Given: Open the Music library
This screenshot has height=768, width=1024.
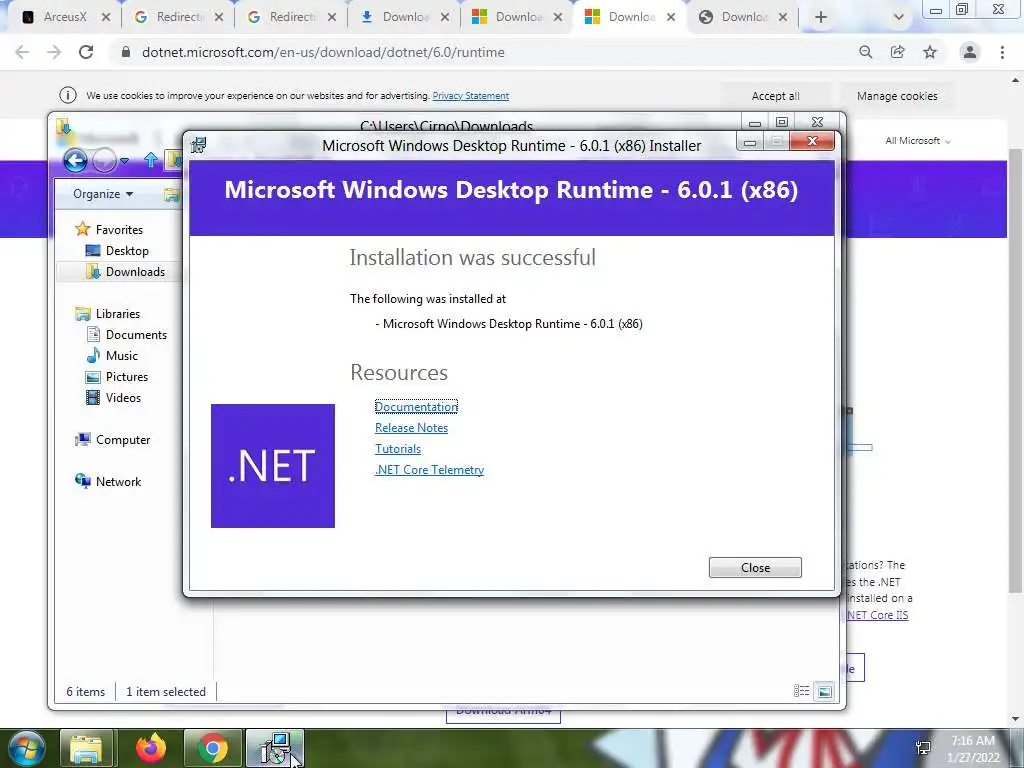Looking at the screenshot, I should click(x=112, y=355).
